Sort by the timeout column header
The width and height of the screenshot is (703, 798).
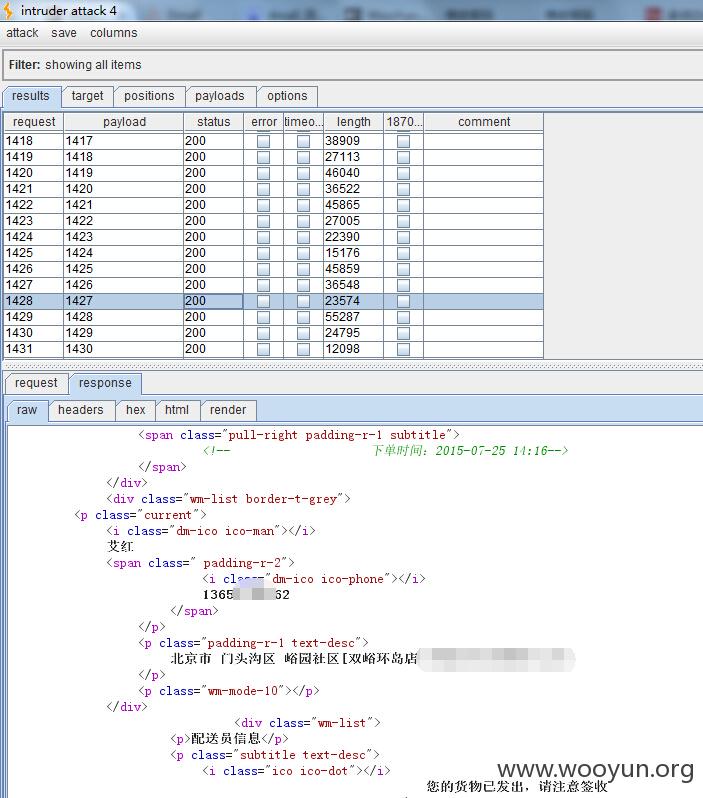tap(303, 122)
